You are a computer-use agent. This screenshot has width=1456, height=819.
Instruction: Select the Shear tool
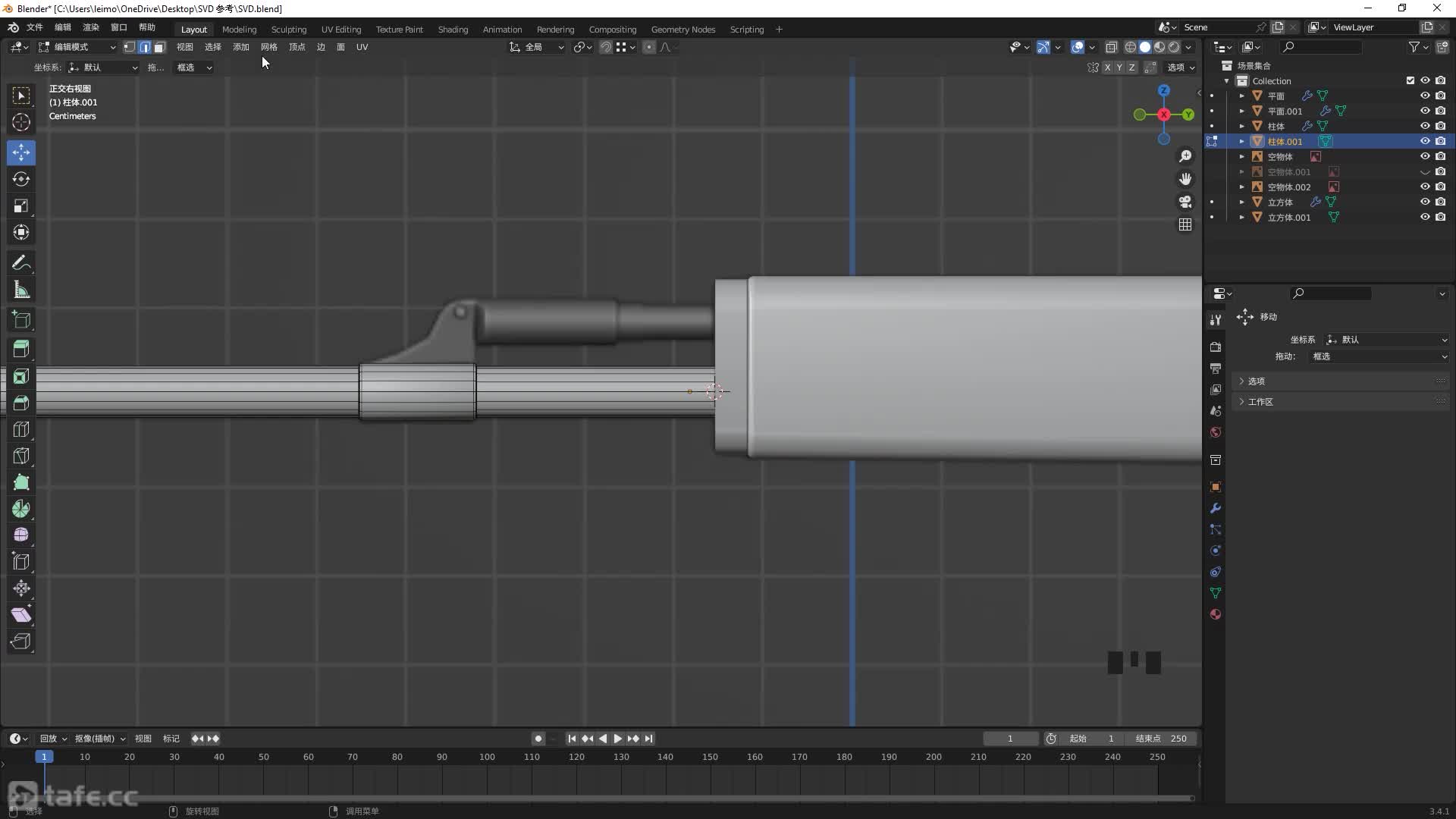click(21, 615)
